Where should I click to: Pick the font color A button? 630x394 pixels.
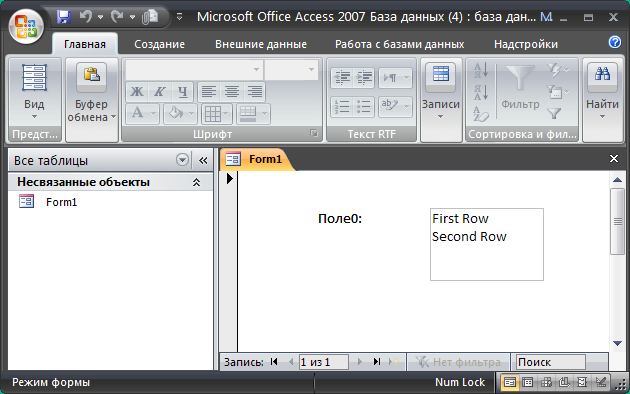pos(138,113)
